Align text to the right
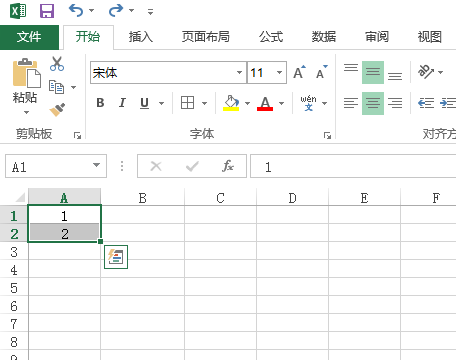 click(x=395, y=103)
